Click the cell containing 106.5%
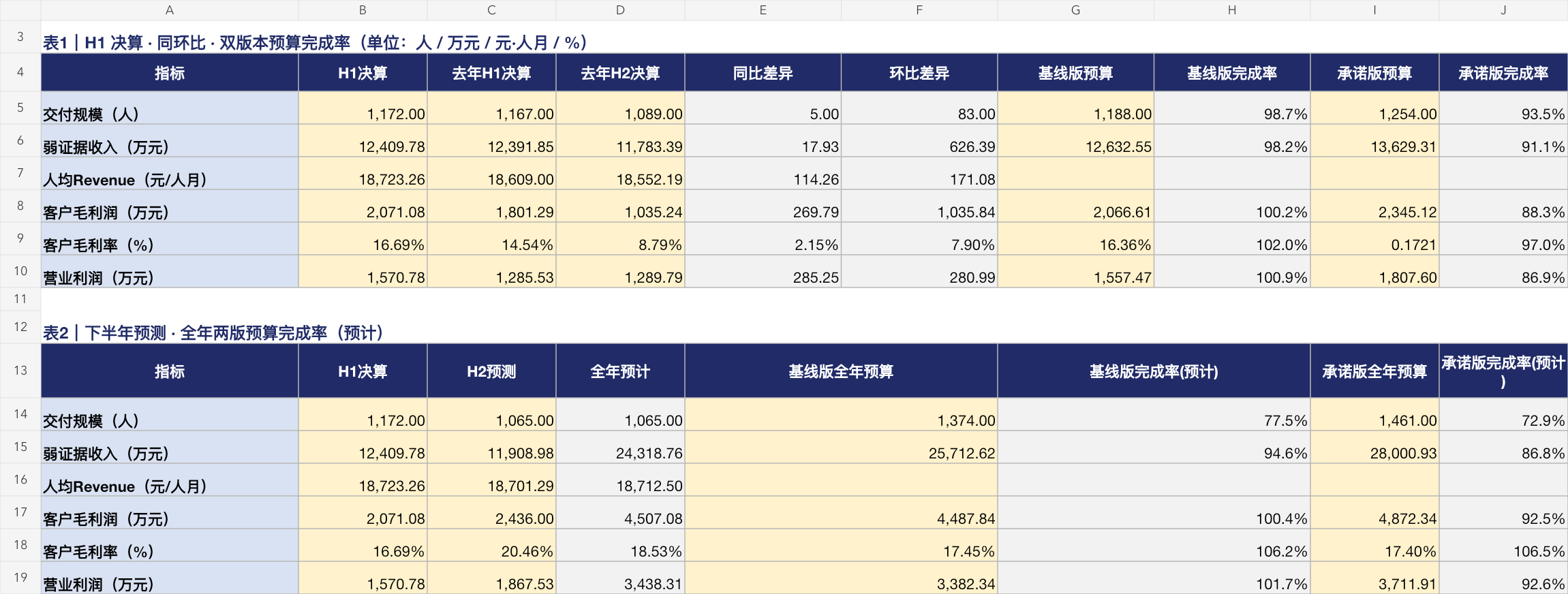The width and height of the screenshot is (1568, 594). pos(1503,546)
